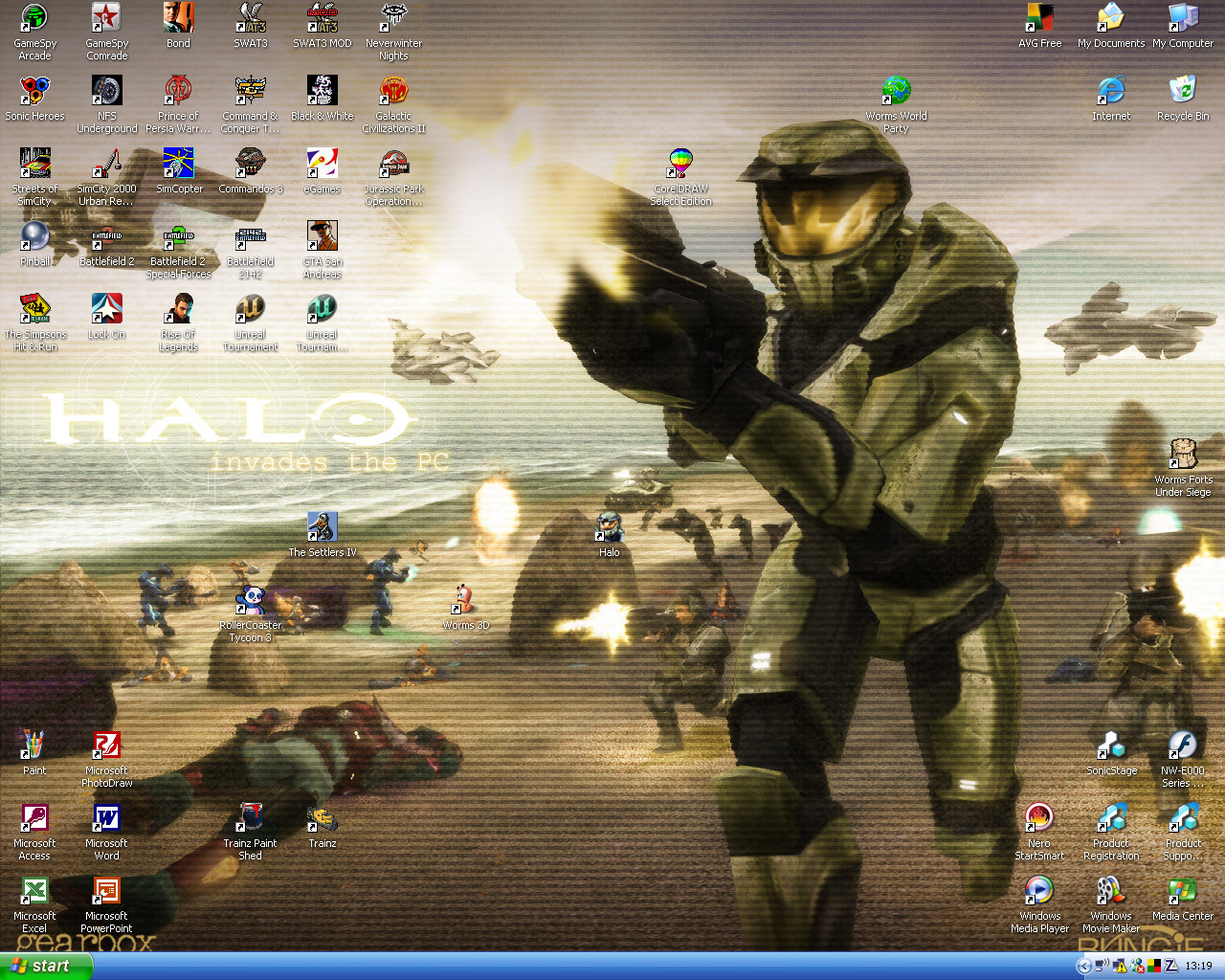Select the Rise Of Legends shortcut
Image resolution: width=1225 pixels, height=980 pixels.
(178, 323)
